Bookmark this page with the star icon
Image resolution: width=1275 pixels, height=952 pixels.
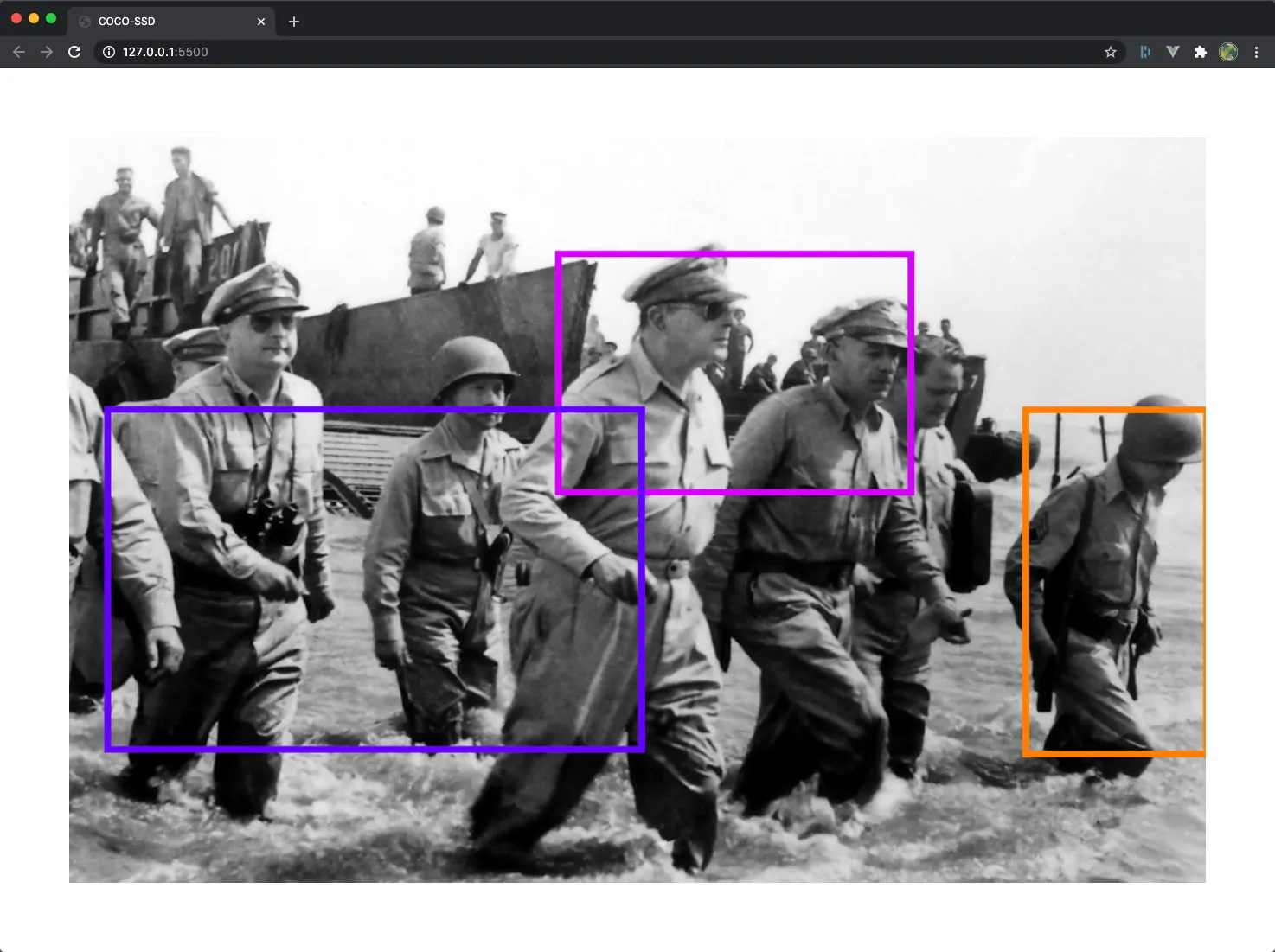[1111, 52]
